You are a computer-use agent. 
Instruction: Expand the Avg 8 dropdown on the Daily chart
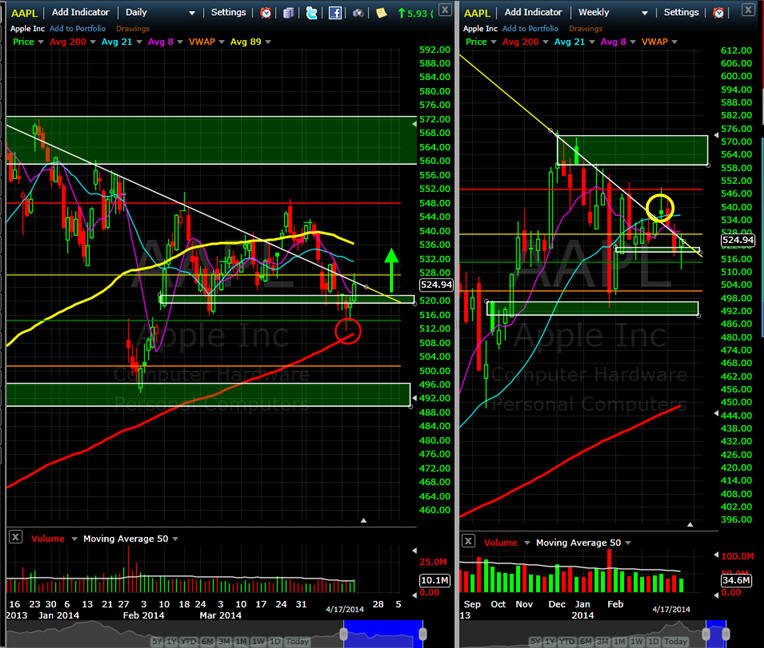click(x=180, y=42)
